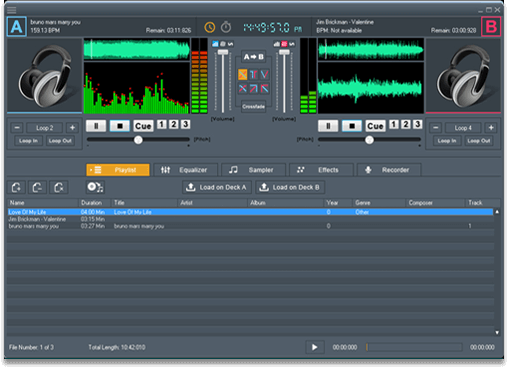Click Deck B level-bars icon above volume fader

click(277, 44)
